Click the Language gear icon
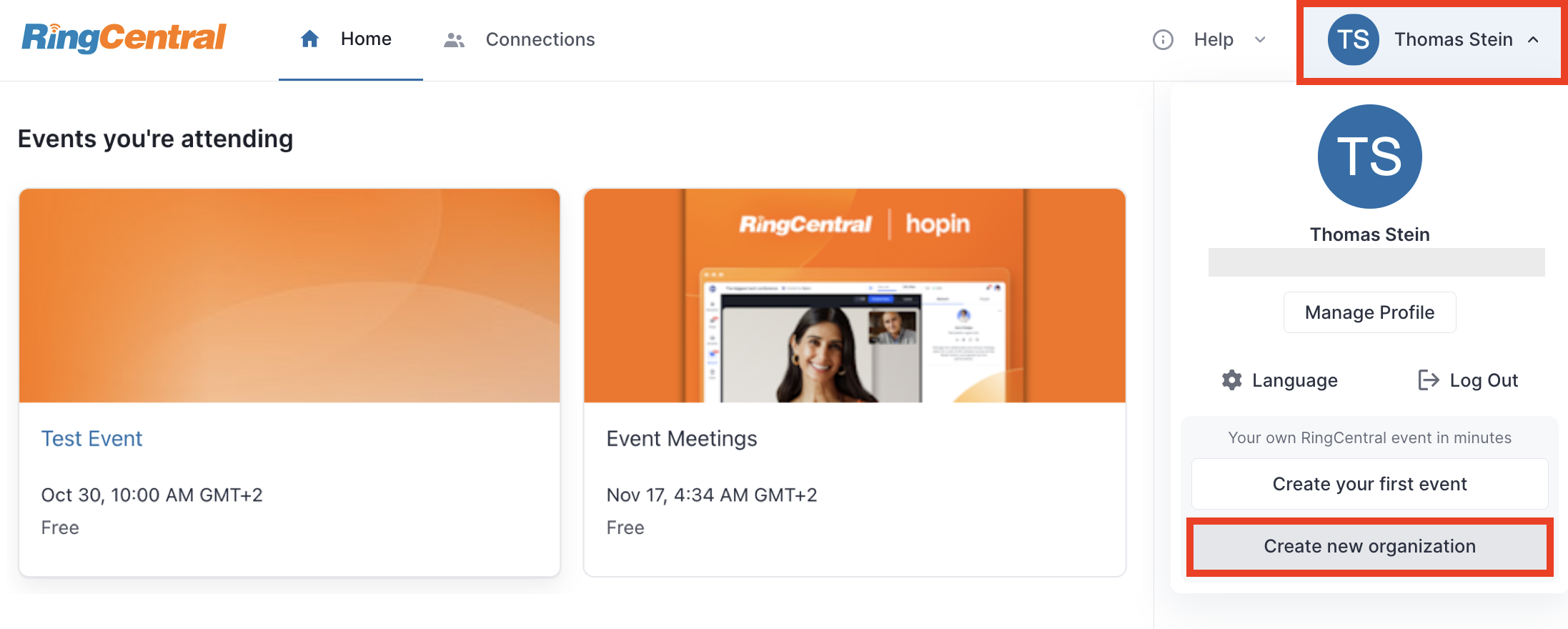Image resolution: width=1568 pixels, height=629 pixels. point(1231,380)
